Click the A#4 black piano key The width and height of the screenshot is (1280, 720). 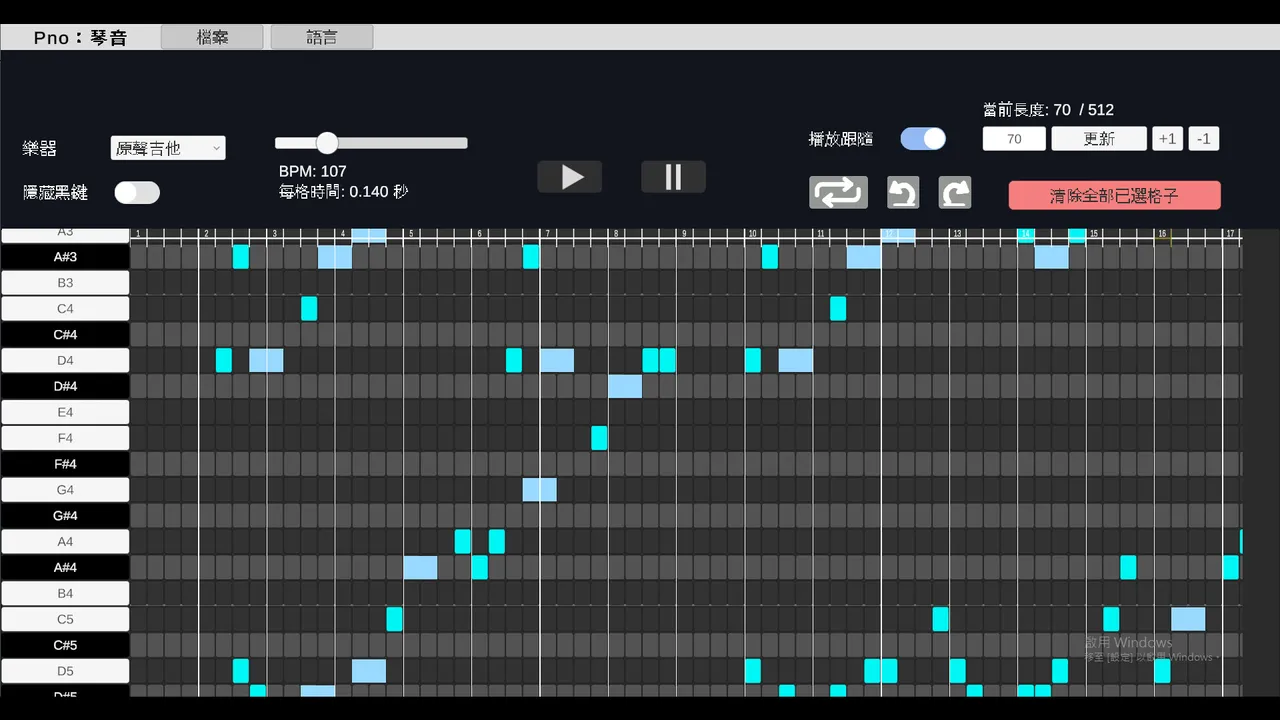(65, 568)
